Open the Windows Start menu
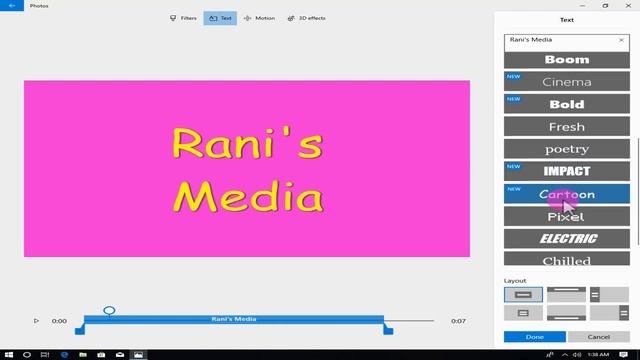 coord(9,355)
